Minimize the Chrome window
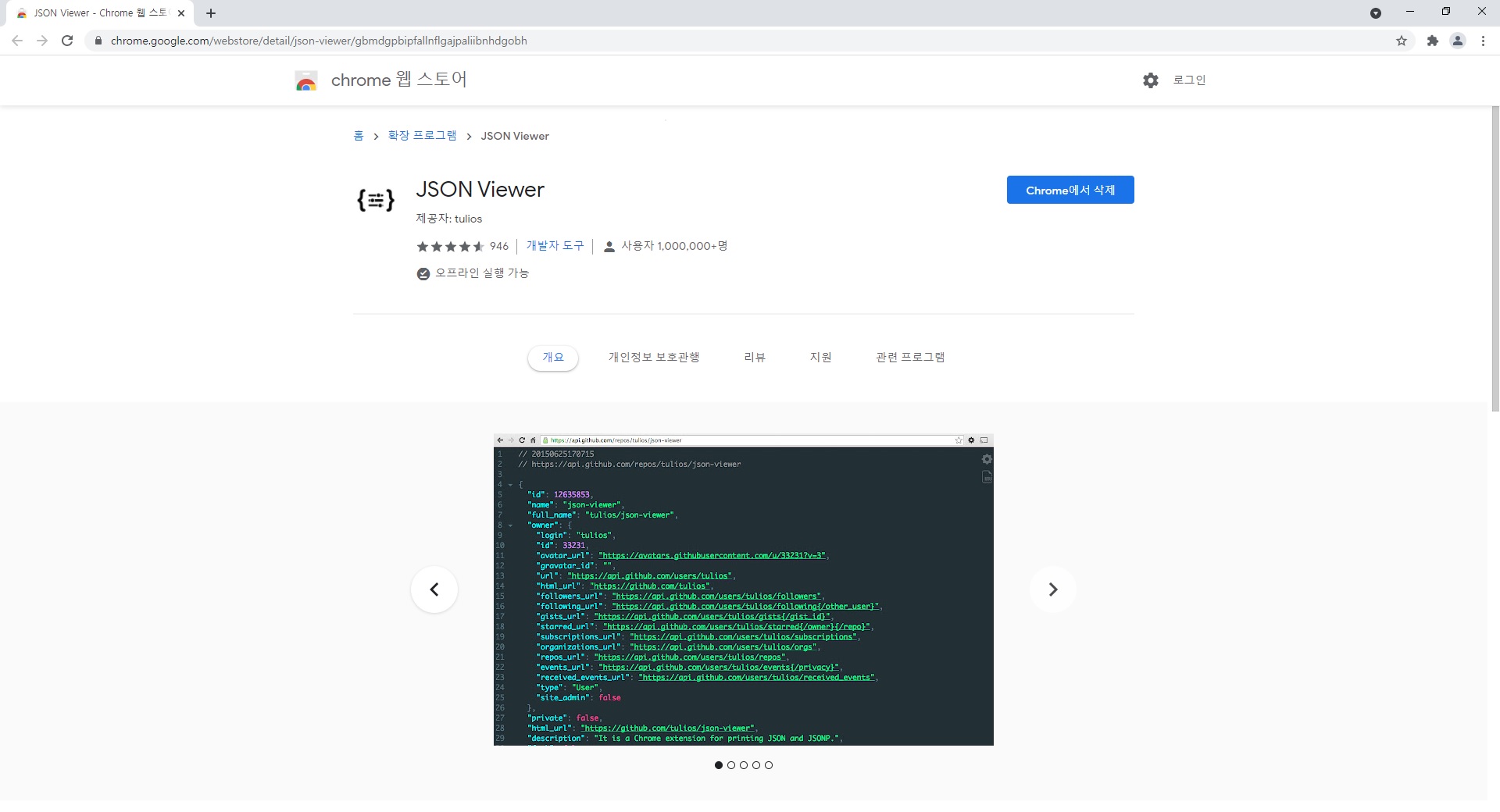This screenshot has height=812, width=1500. [x=1410, y=12]
